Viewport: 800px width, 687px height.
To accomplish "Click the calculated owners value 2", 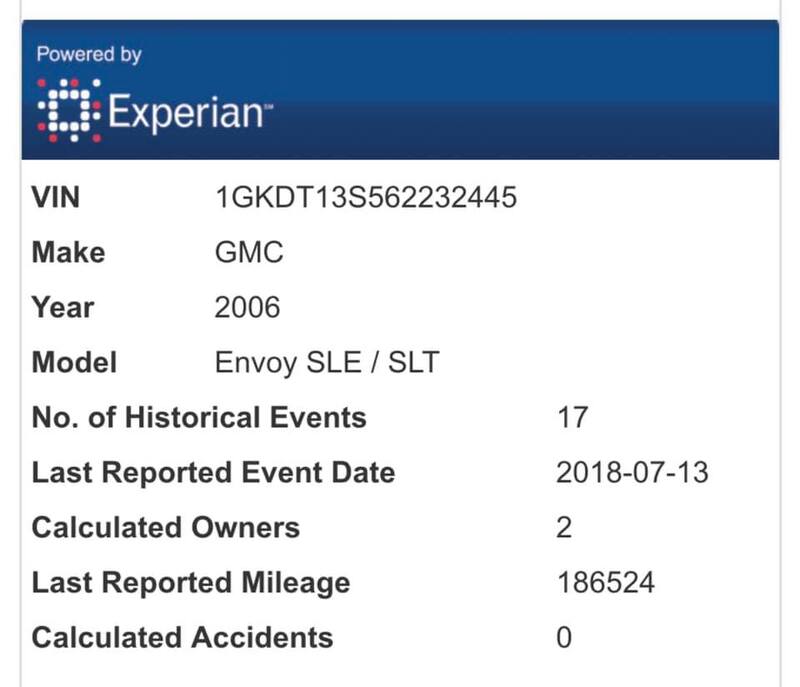I will [x=564, y=527].
